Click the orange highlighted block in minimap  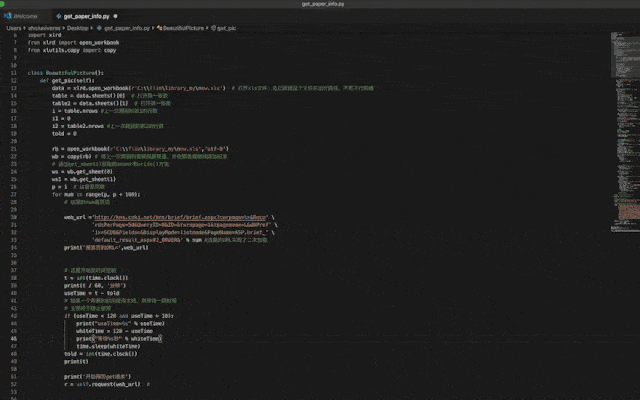point(629,212)
